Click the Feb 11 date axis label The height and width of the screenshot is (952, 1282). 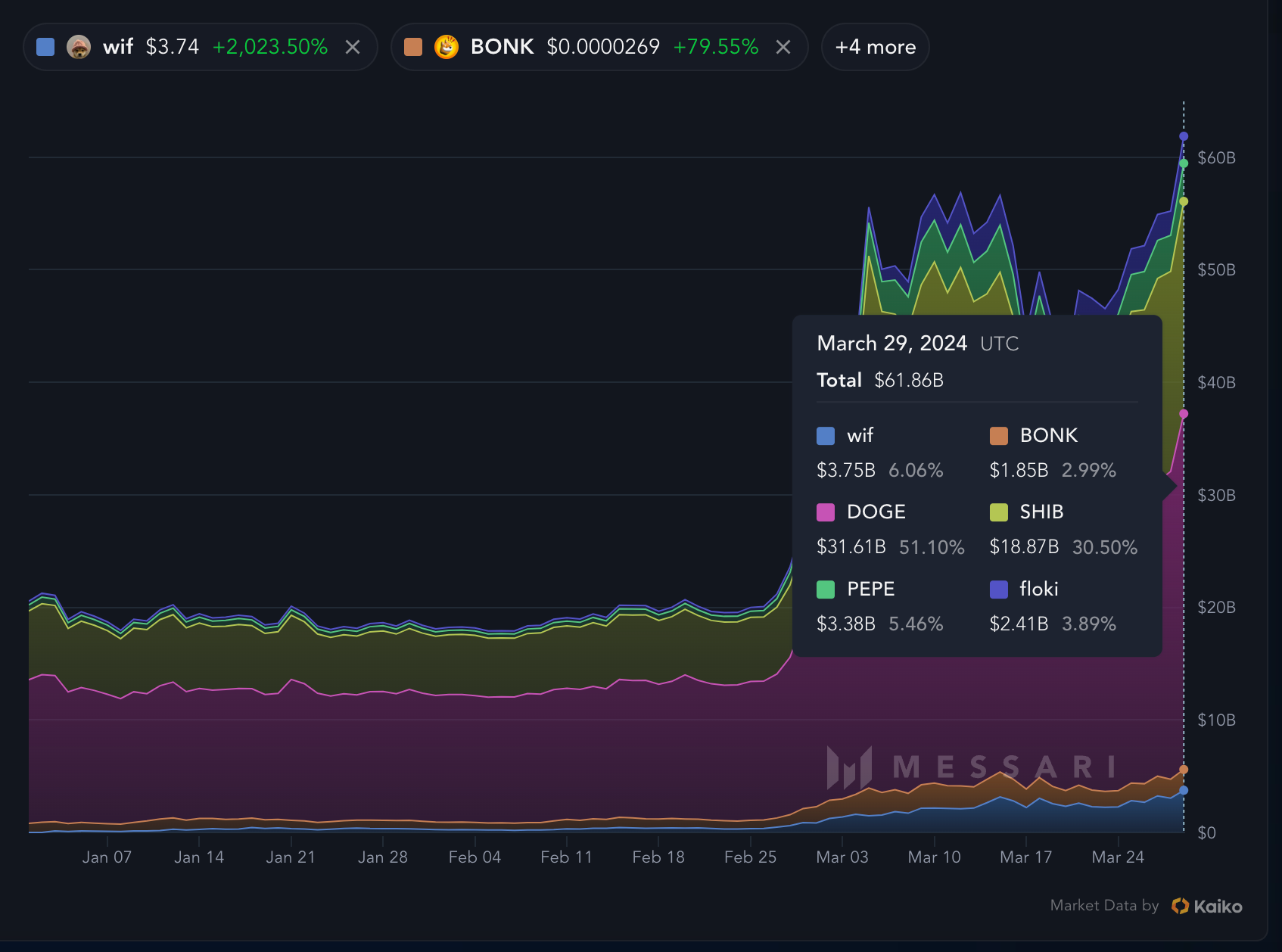tap(566, 857)
